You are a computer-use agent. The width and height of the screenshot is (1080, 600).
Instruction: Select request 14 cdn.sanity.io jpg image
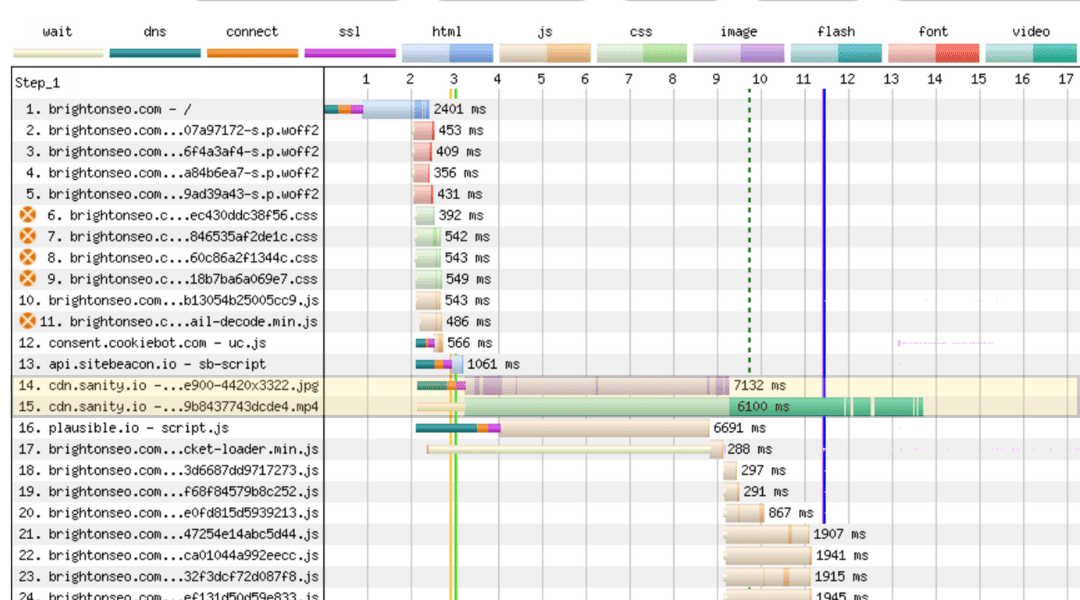click(168, 385)
